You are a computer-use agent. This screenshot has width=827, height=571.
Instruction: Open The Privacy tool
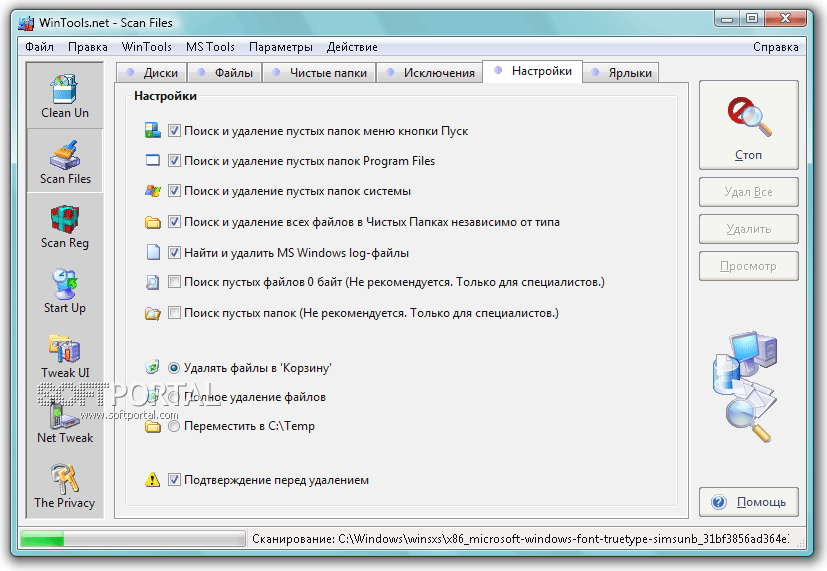(x=65, y=486)
